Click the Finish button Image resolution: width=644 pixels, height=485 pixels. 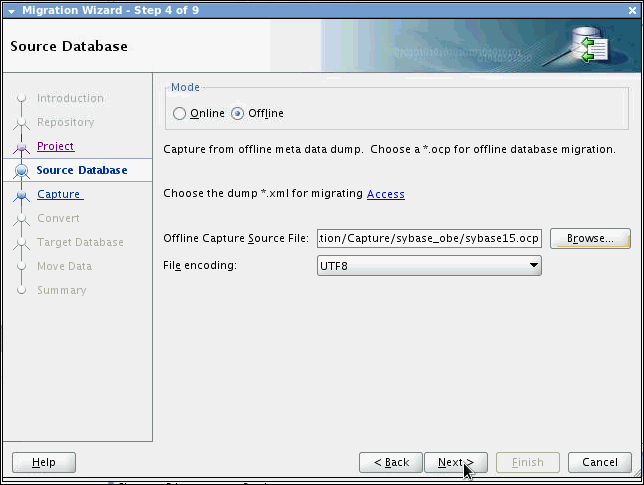click(528, 462)
